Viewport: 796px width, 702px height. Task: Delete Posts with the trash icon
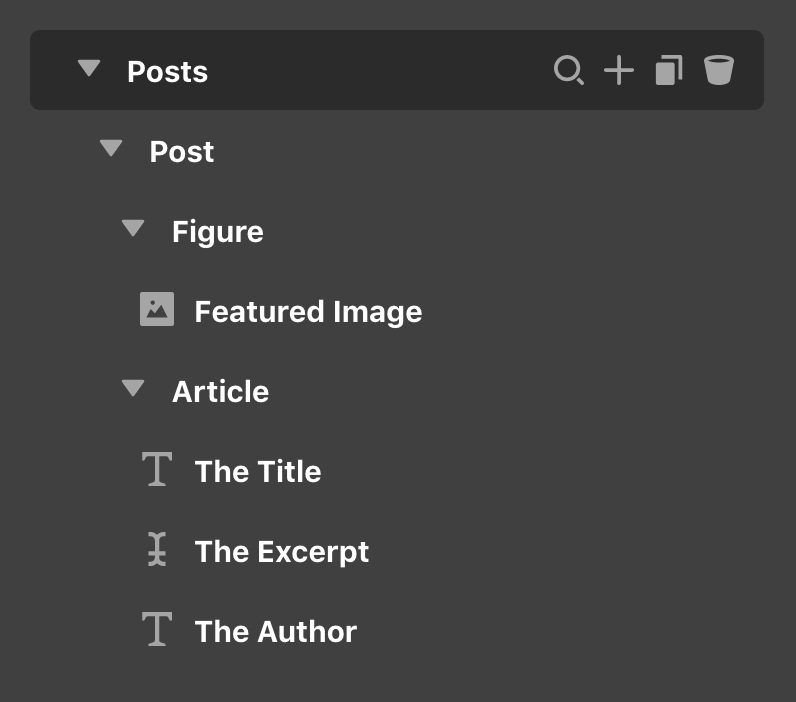[x=718, y=70]
